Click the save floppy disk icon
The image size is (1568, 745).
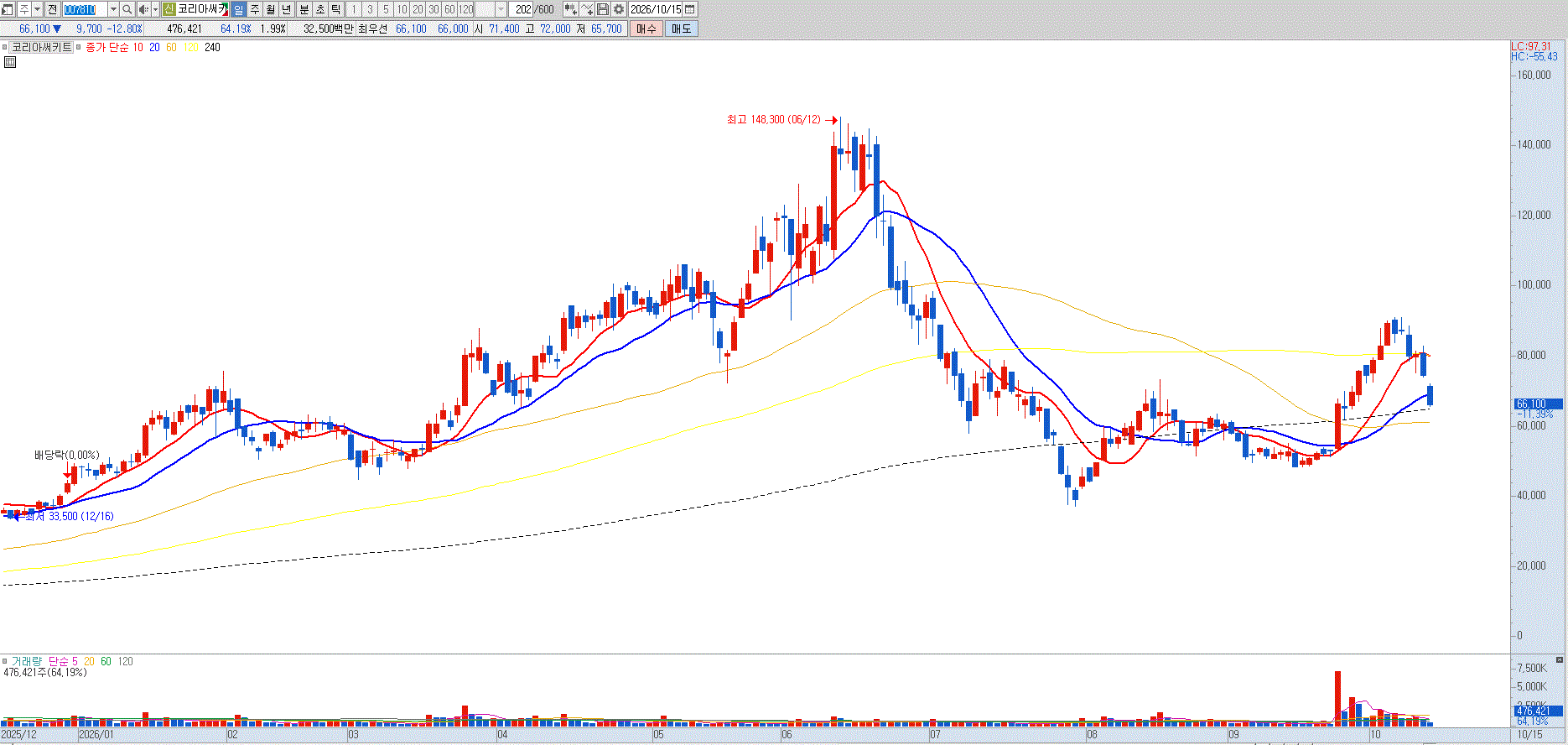pyautogui.click(x=603, y=9)
